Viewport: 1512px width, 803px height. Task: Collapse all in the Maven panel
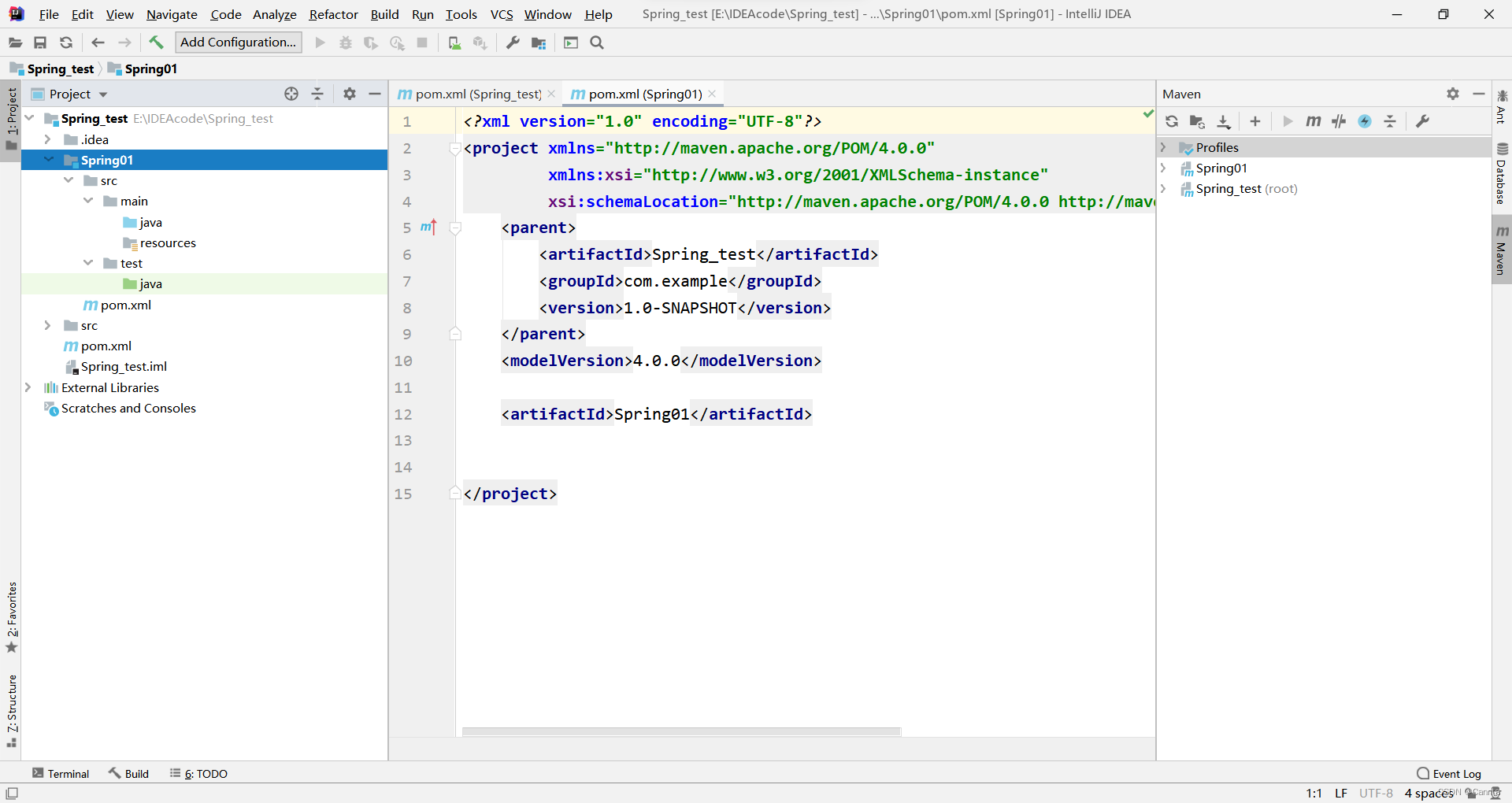point(1390,121)
